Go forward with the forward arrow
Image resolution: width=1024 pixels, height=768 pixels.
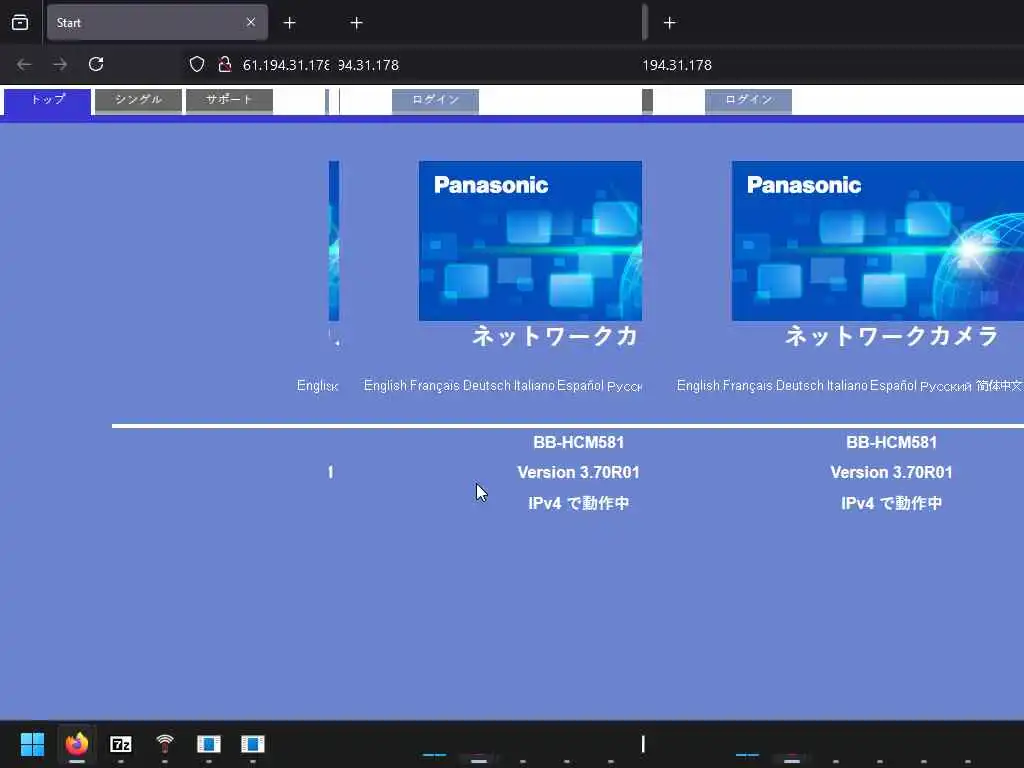(x=60, y=65)
